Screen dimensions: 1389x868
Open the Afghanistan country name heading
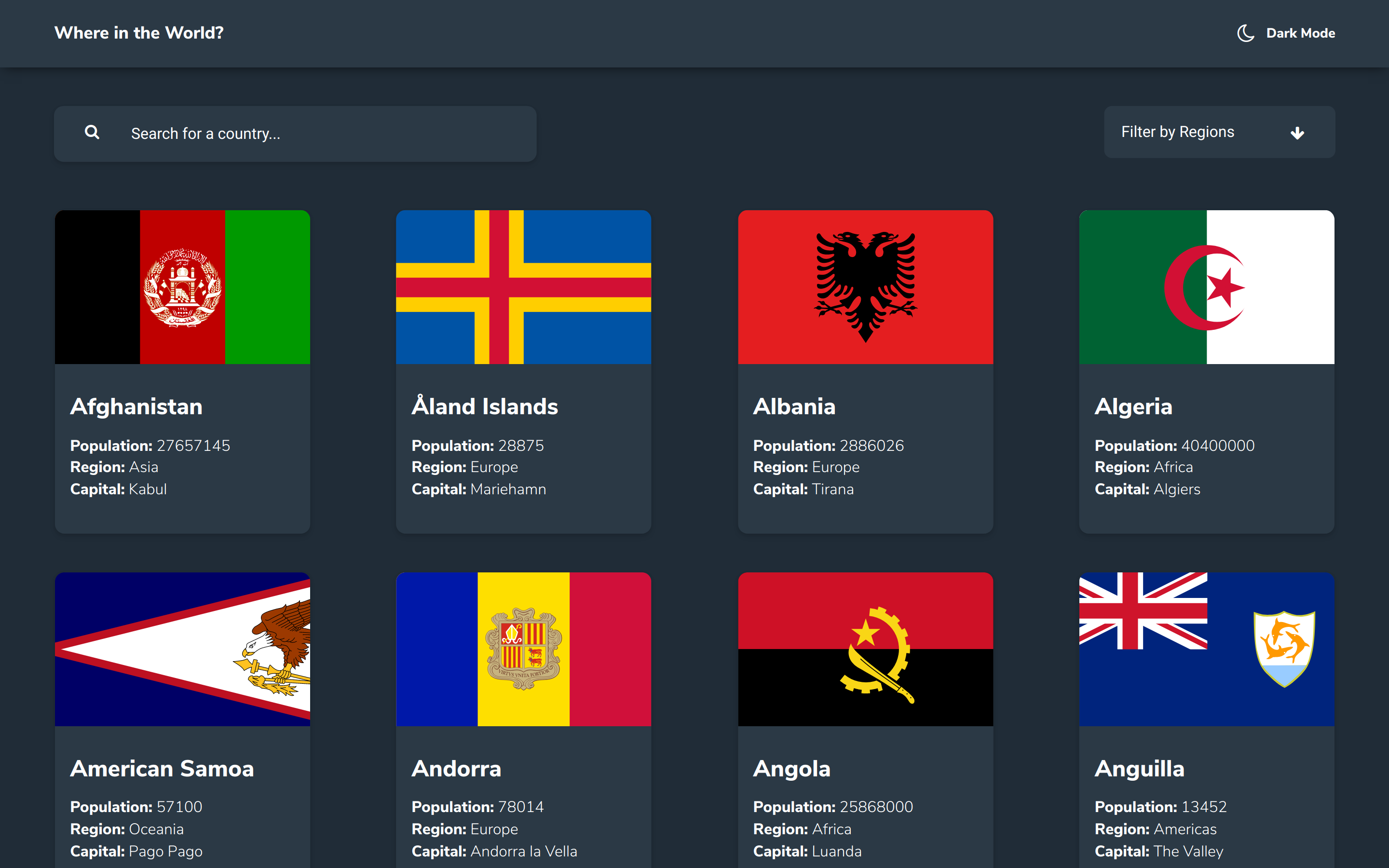pos(136,407)
